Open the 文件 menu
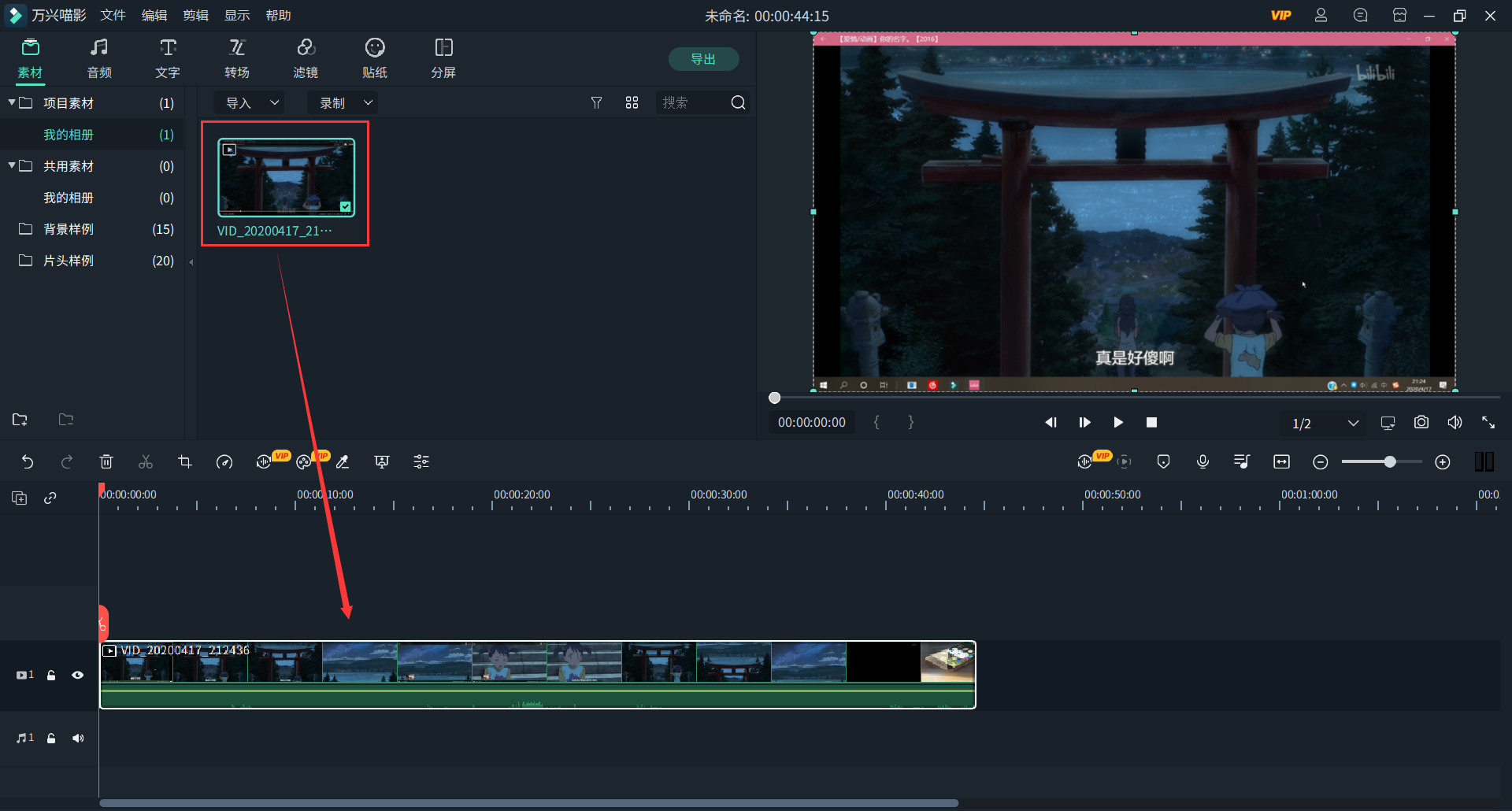1512x811 pixels. [x=113, y=16]
